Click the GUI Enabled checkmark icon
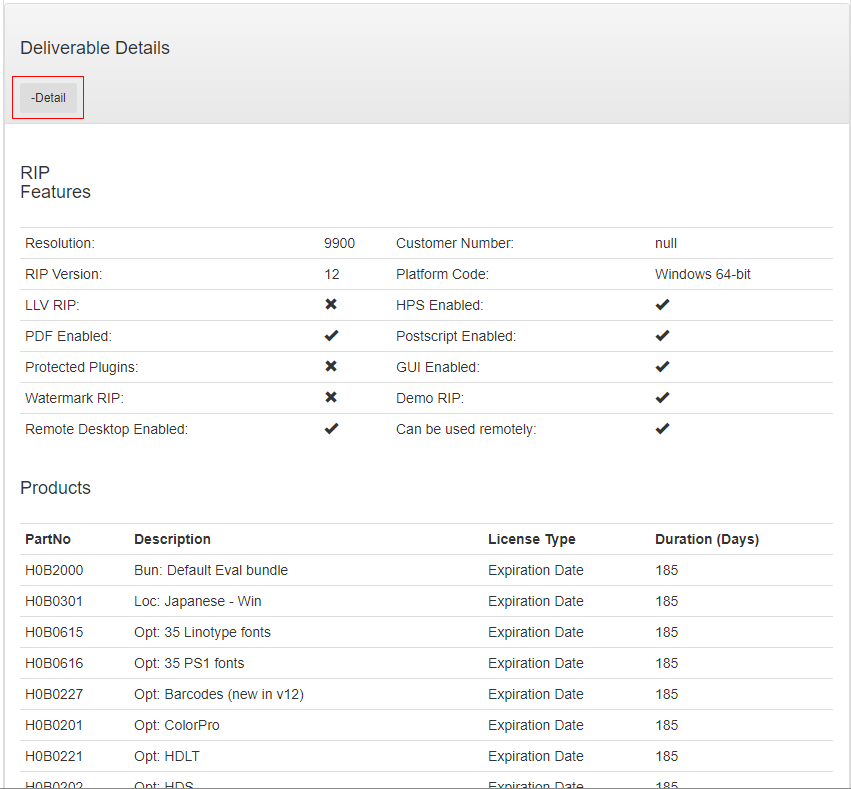The height and width of the screenshot is (789, 851). point(662,366)
